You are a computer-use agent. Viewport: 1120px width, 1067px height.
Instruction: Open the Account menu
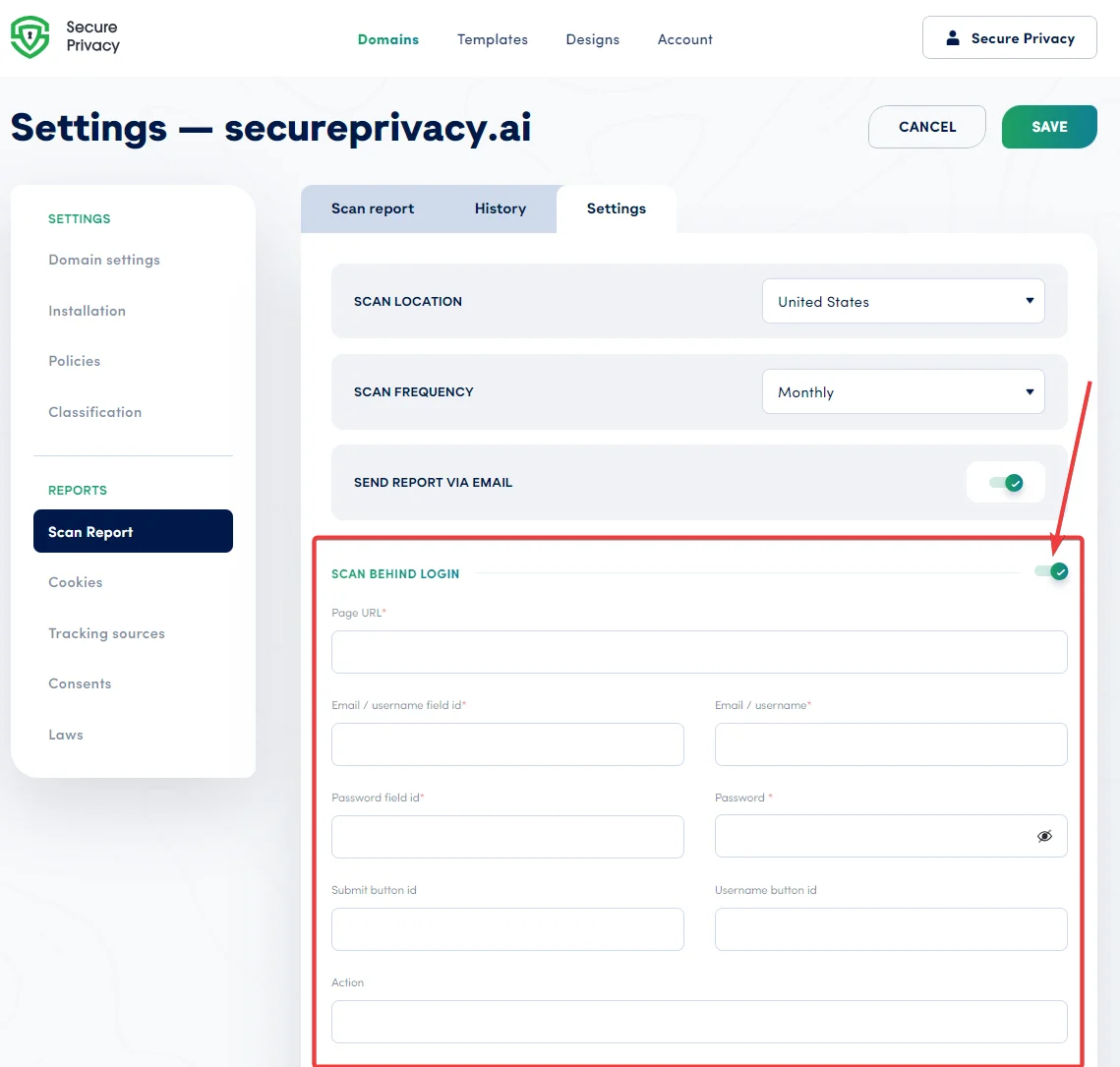pyautogui.click(x=684, y=39)
